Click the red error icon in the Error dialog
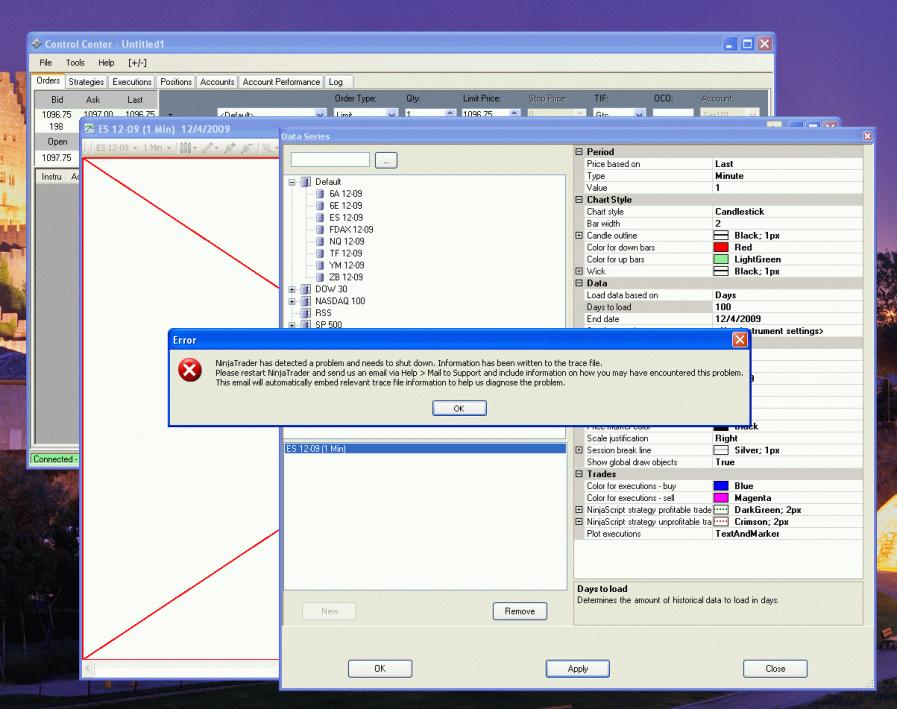The image size is (897, 709). (189, 370)
